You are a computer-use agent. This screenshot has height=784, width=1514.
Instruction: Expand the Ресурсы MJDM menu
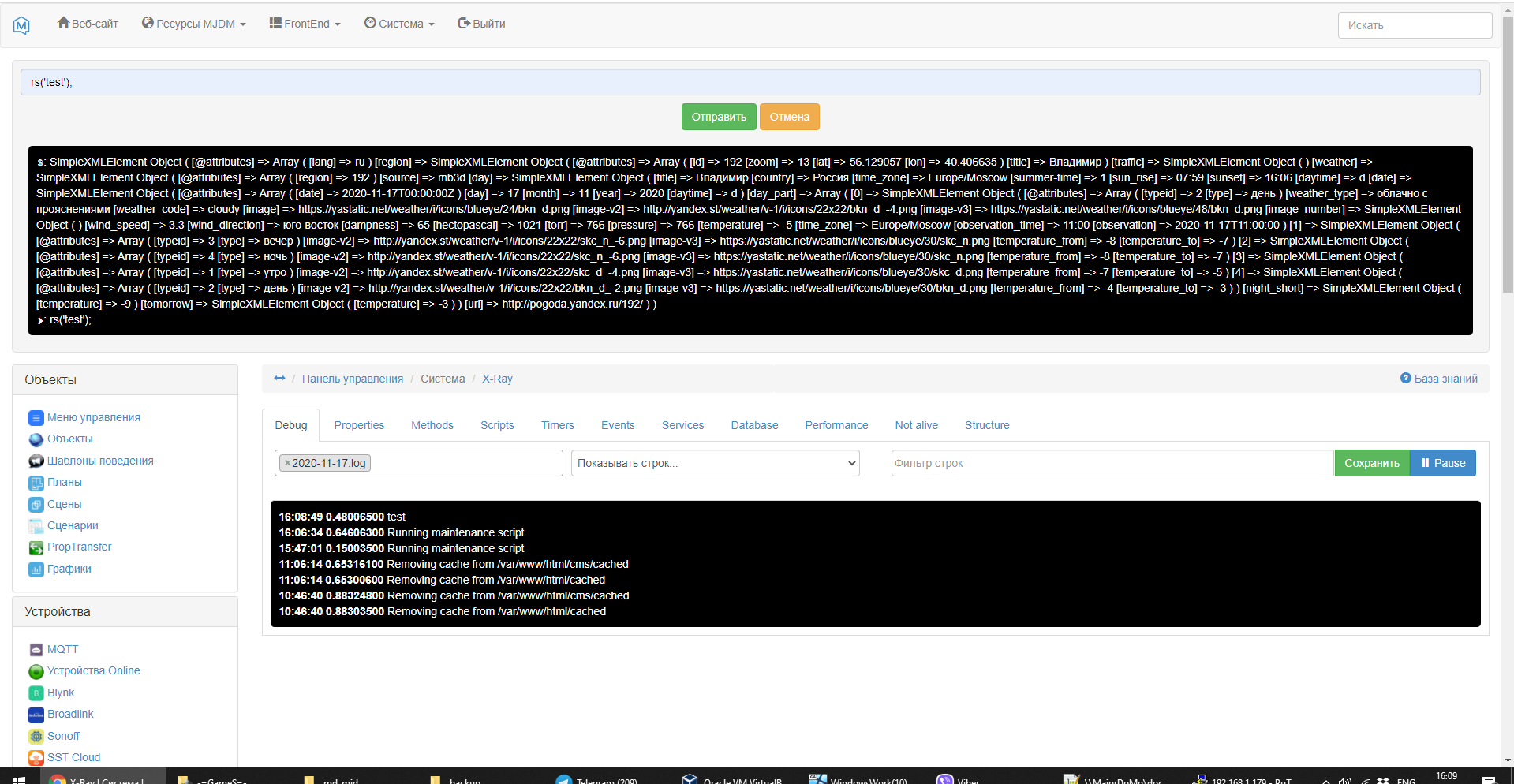pyautogui.click(x=193, y=24)
